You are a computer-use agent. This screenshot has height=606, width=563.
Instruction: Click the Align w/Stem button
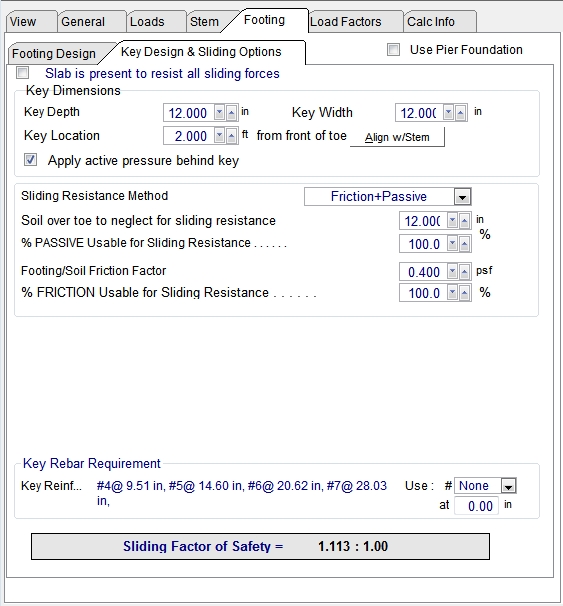[397, 137]
